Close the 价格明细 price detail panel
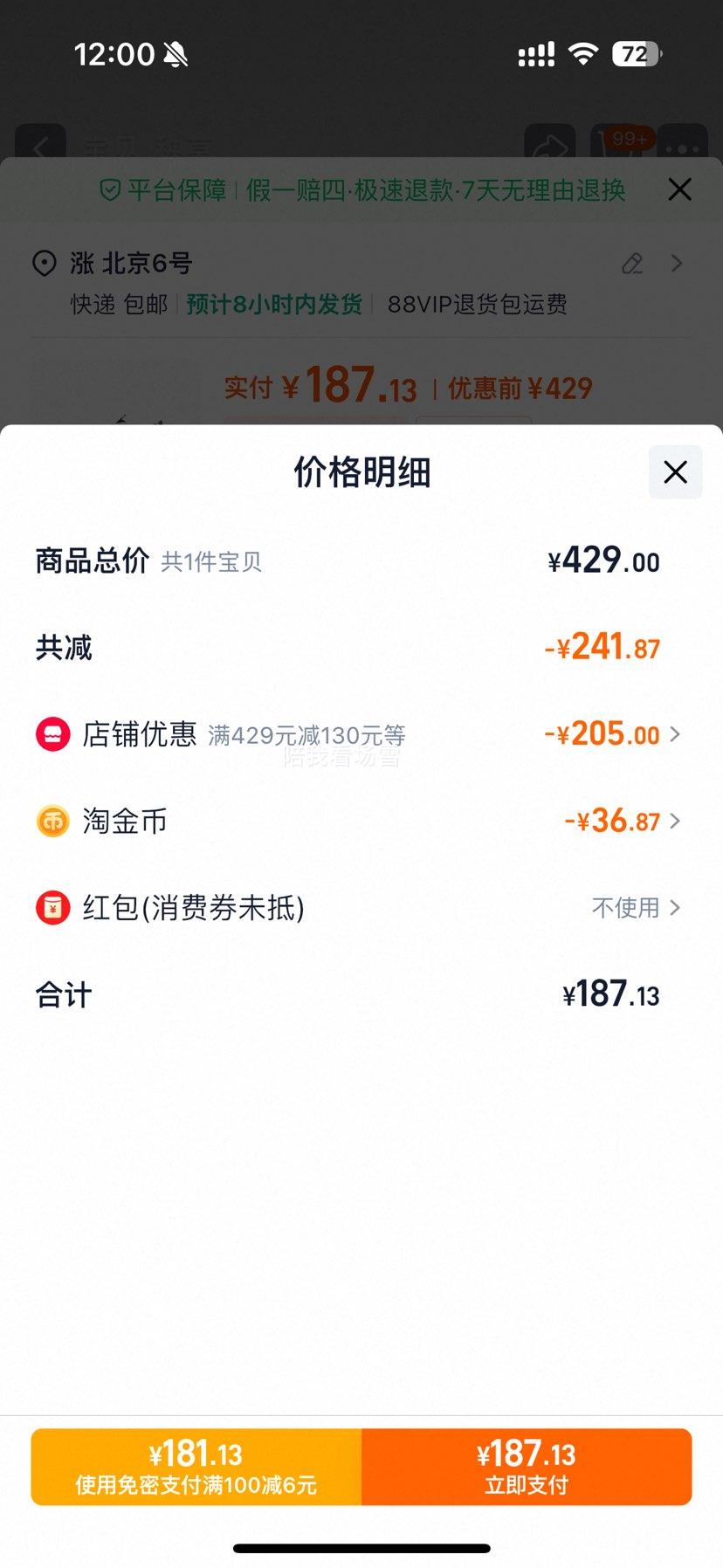 pos(675,472)
